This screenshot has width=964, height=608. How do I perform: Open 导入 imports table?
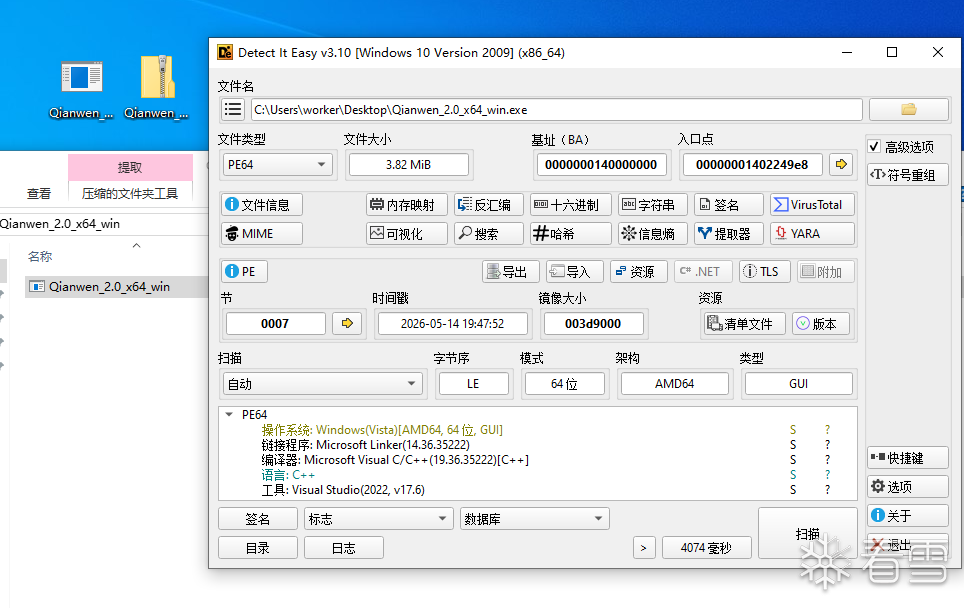click(575, 271)
